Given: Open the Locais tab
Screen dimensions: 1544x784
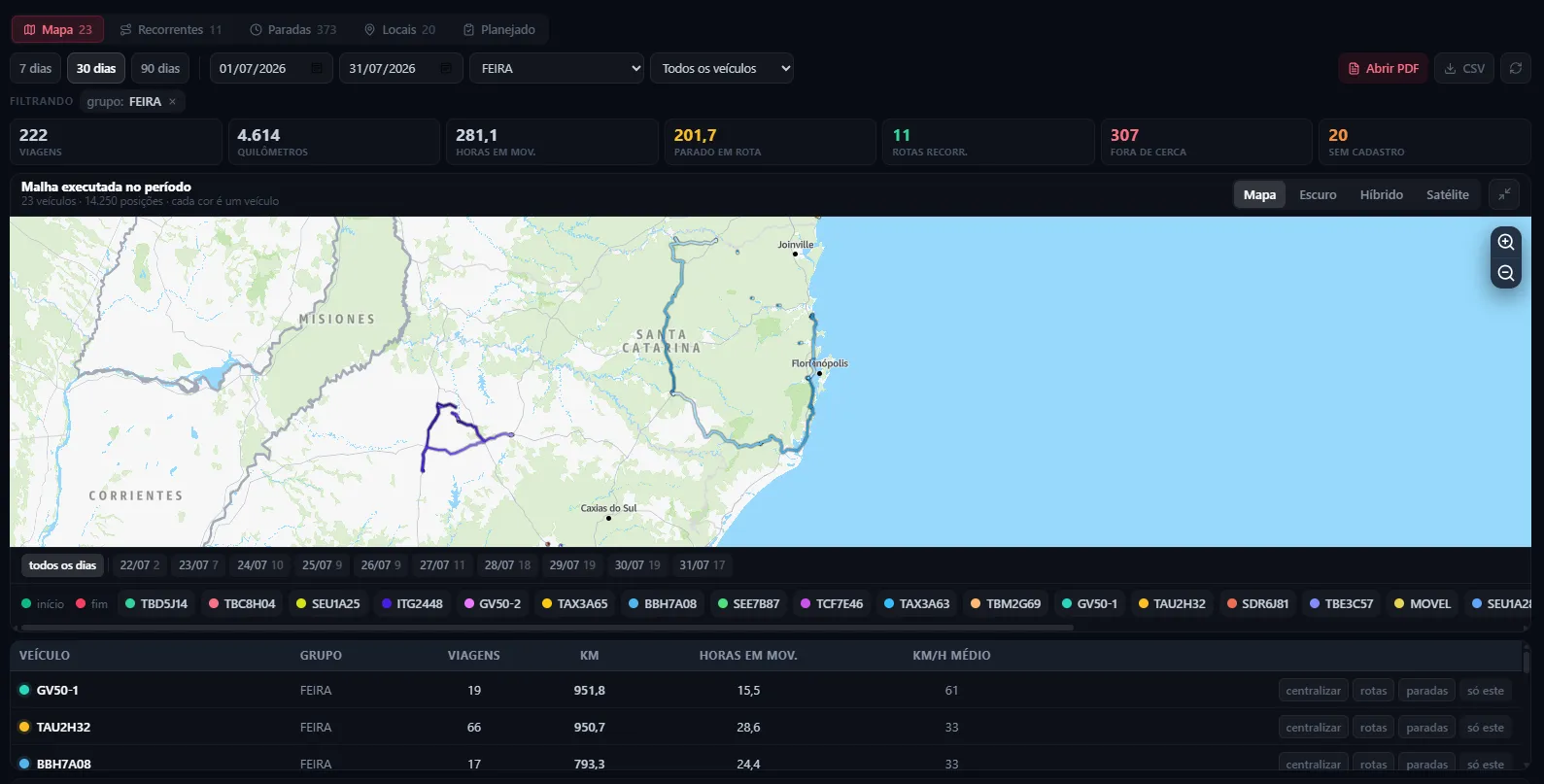Looking at the screenshot, I should pos(399,29).
